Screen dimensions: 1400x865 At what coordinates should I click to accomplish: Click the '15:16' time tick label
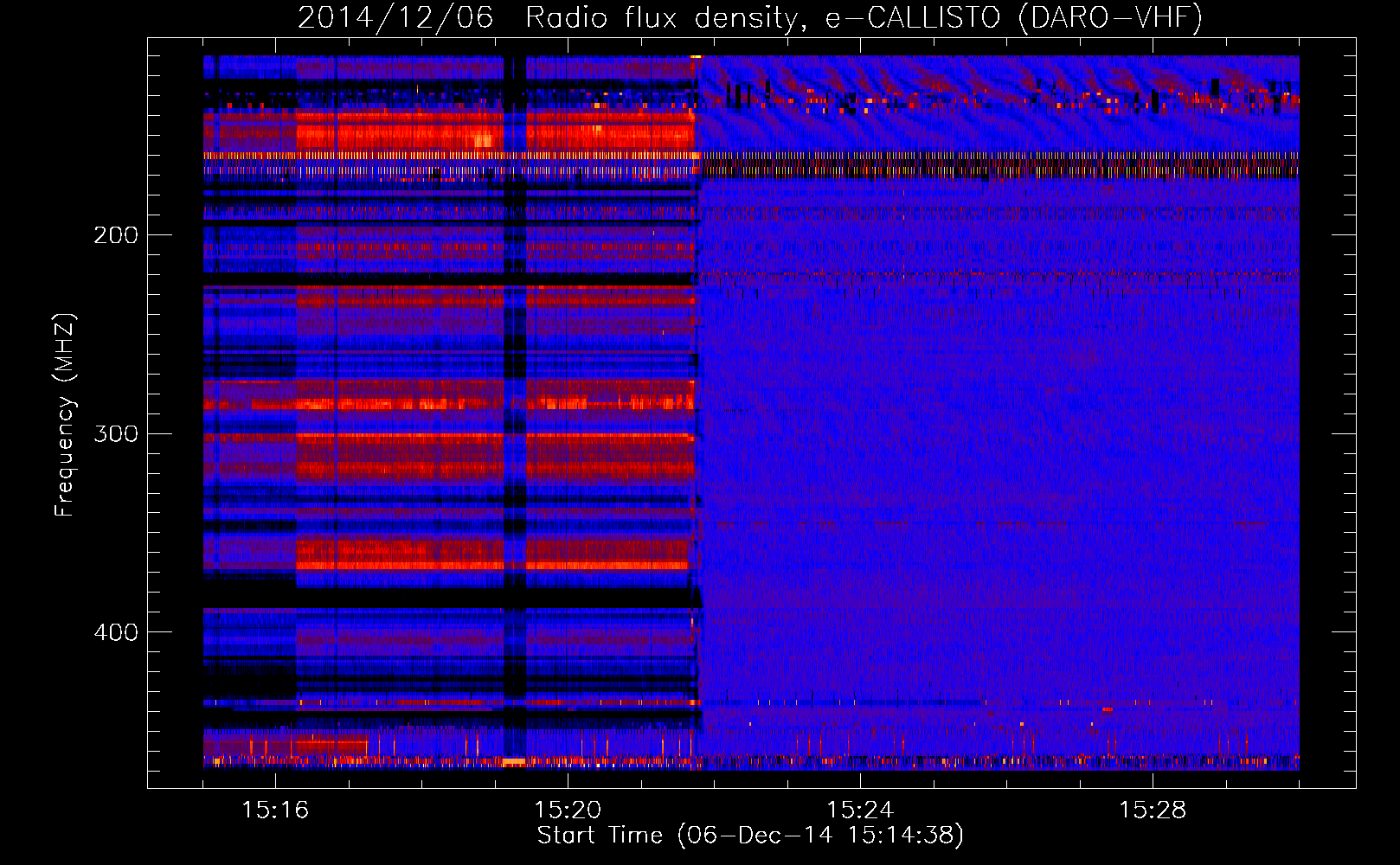pos(275,811)
